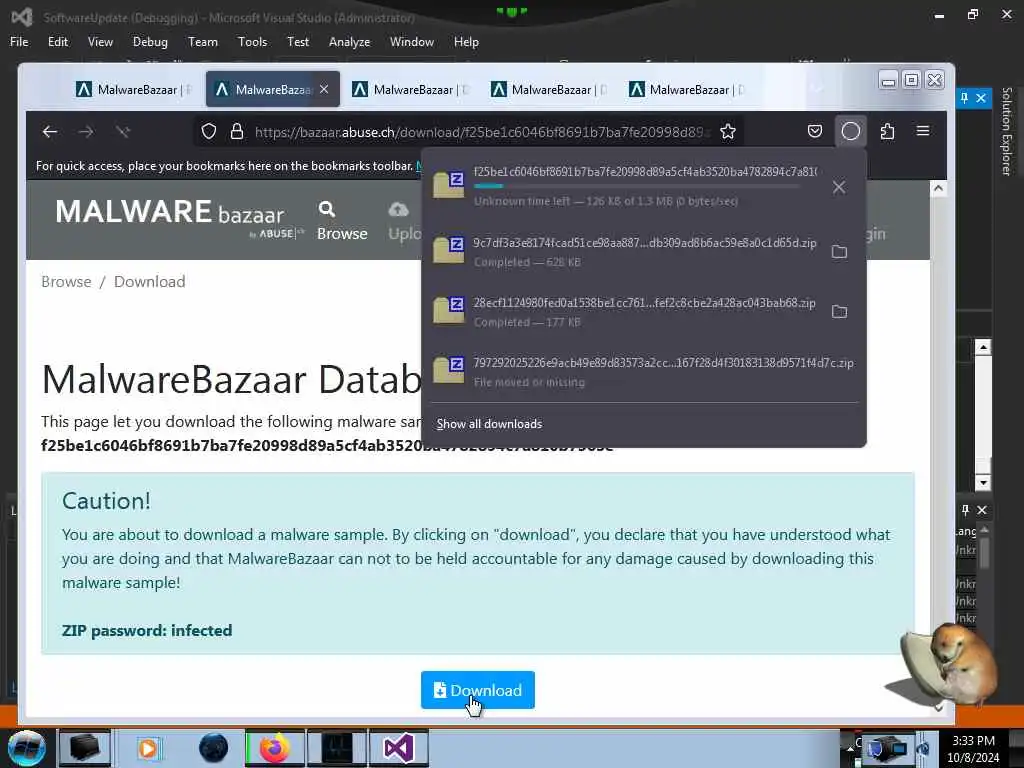Open the black monitor app taskbar icon
This screenshot has height=768, width=1024.
337,748
